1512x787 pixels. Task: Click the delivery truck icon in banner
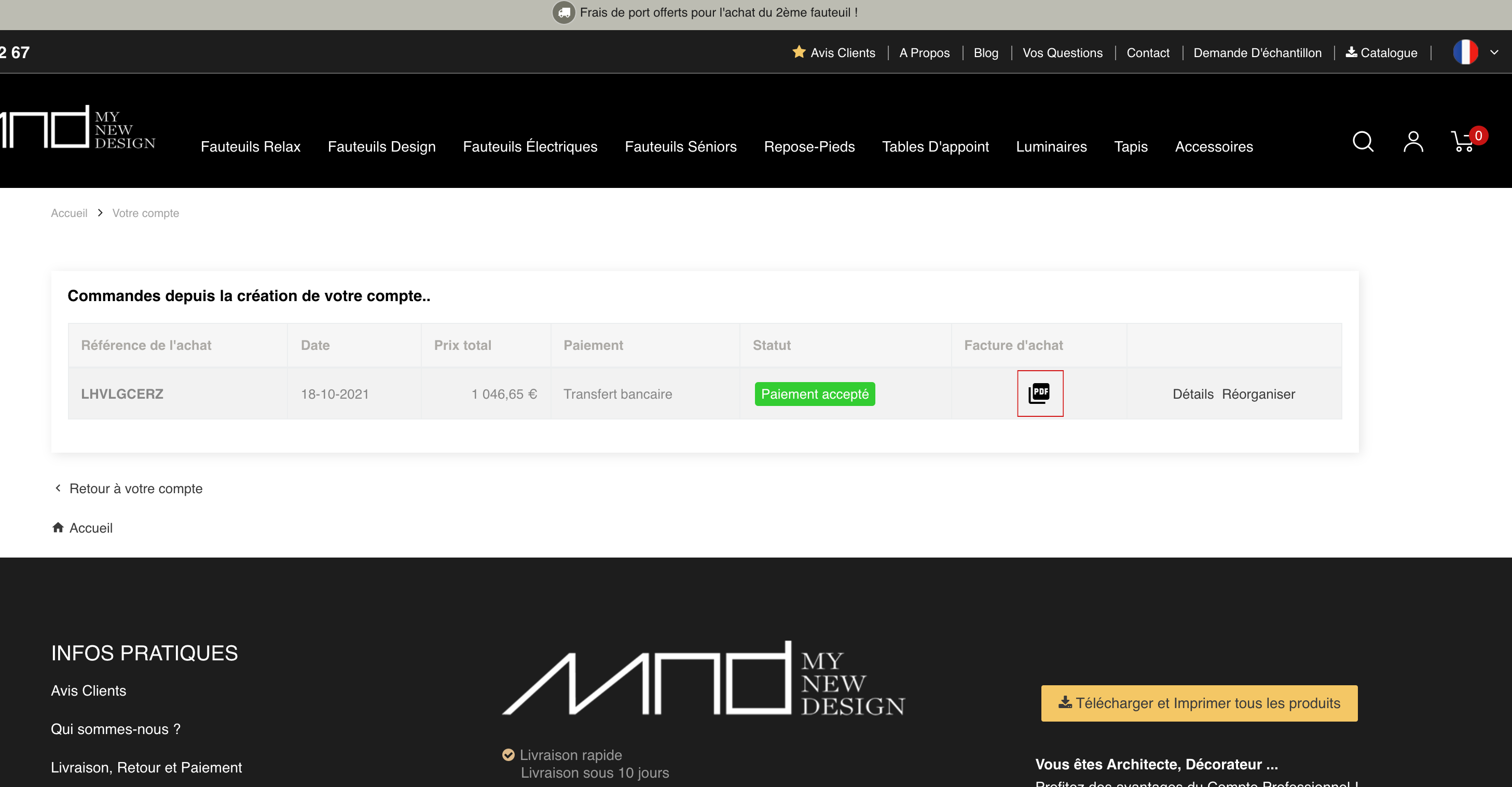pyautogui.click(x=563, y=12)
